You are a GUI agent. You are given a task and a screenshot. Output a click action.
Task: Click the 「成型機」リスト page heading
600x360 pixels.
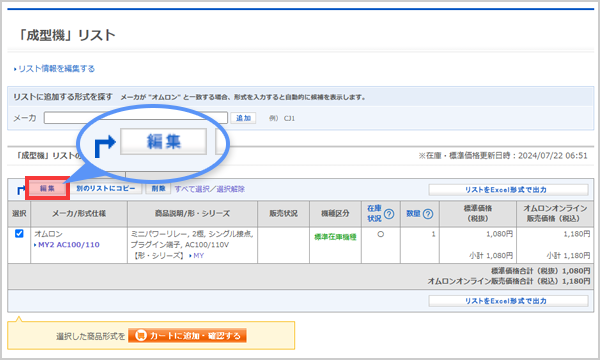pos(66,35)
